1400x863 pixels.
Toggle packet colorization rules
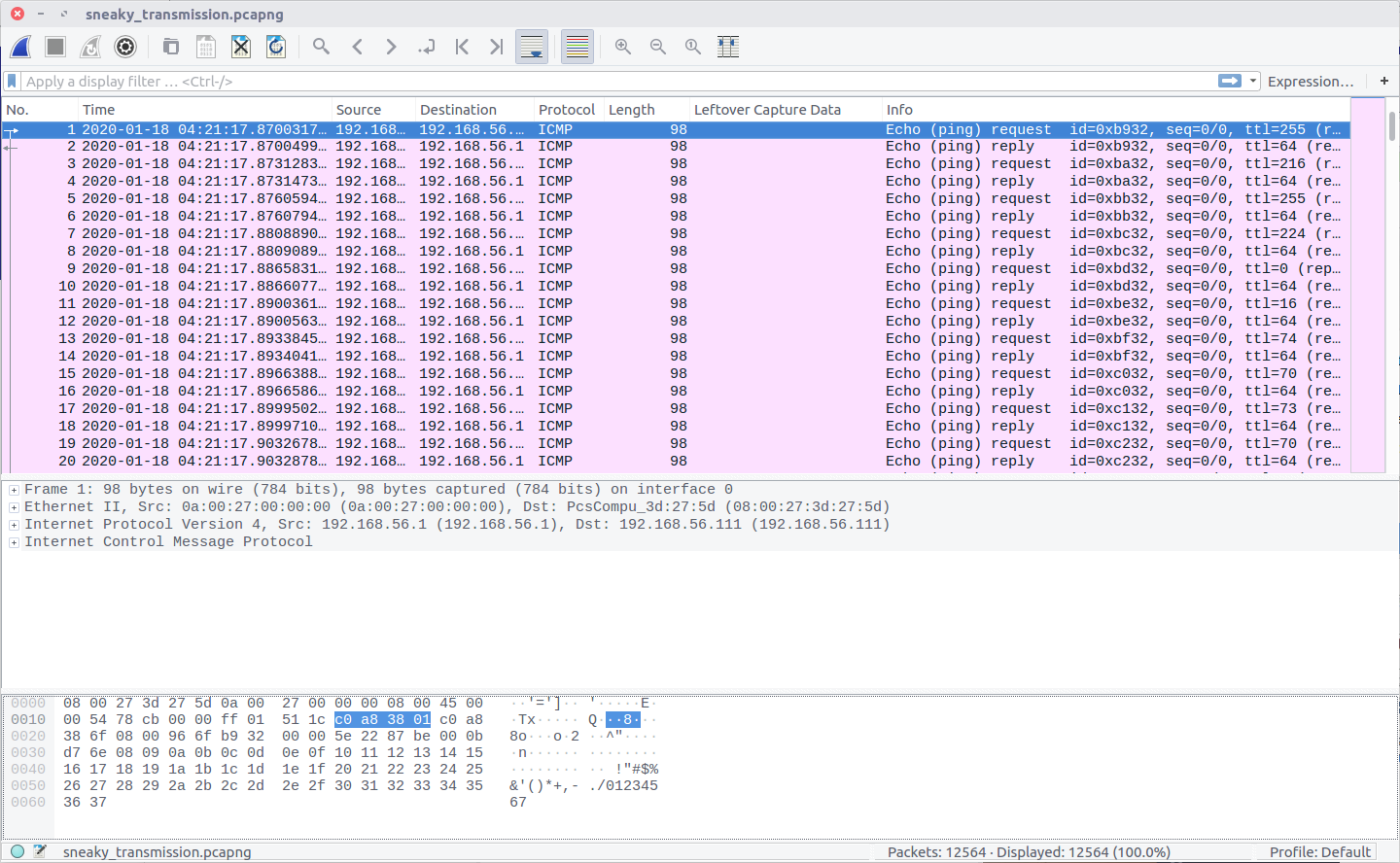coord(577,47)
